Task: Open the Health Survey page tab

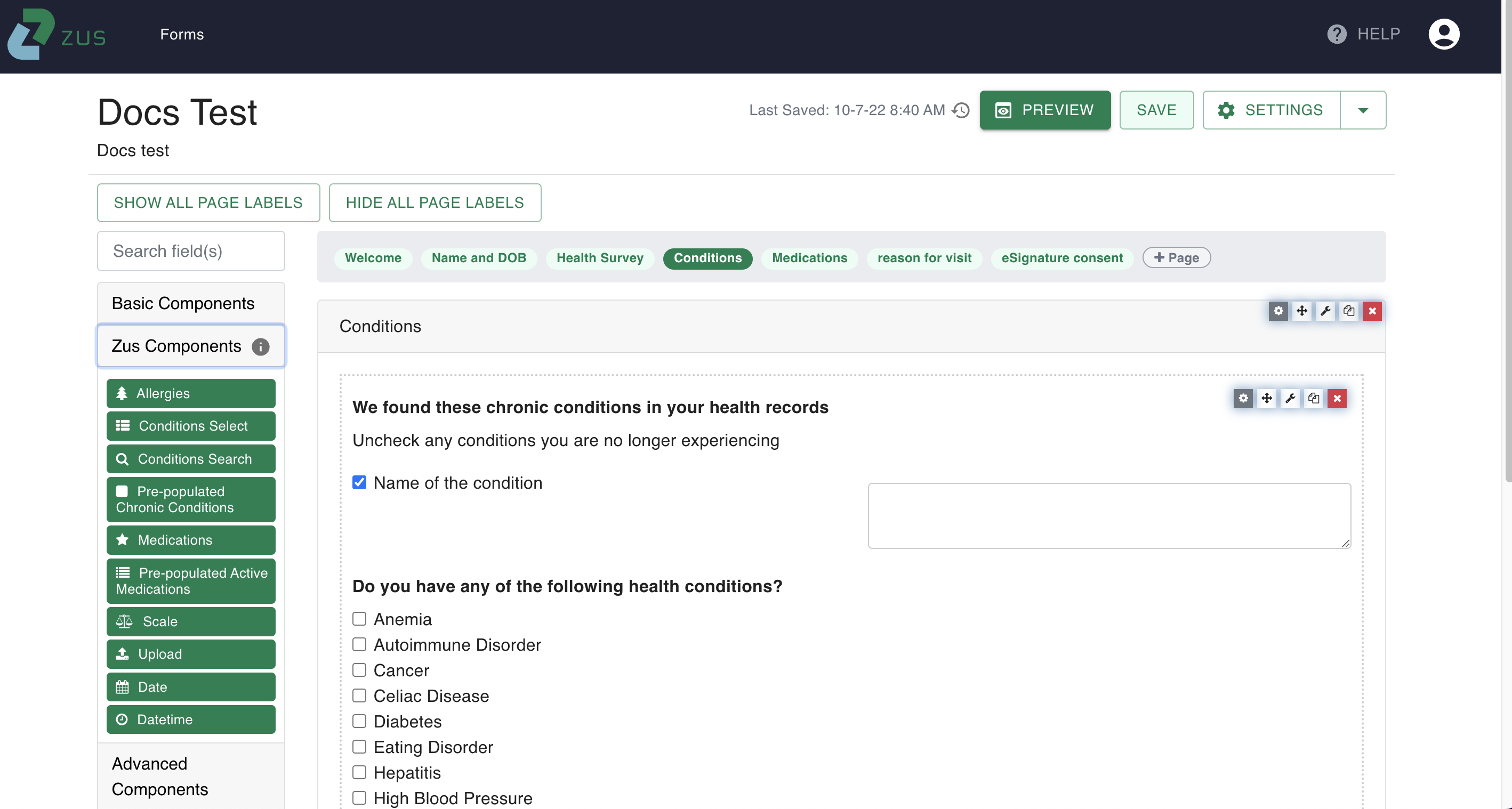Action: coord(599,258)
